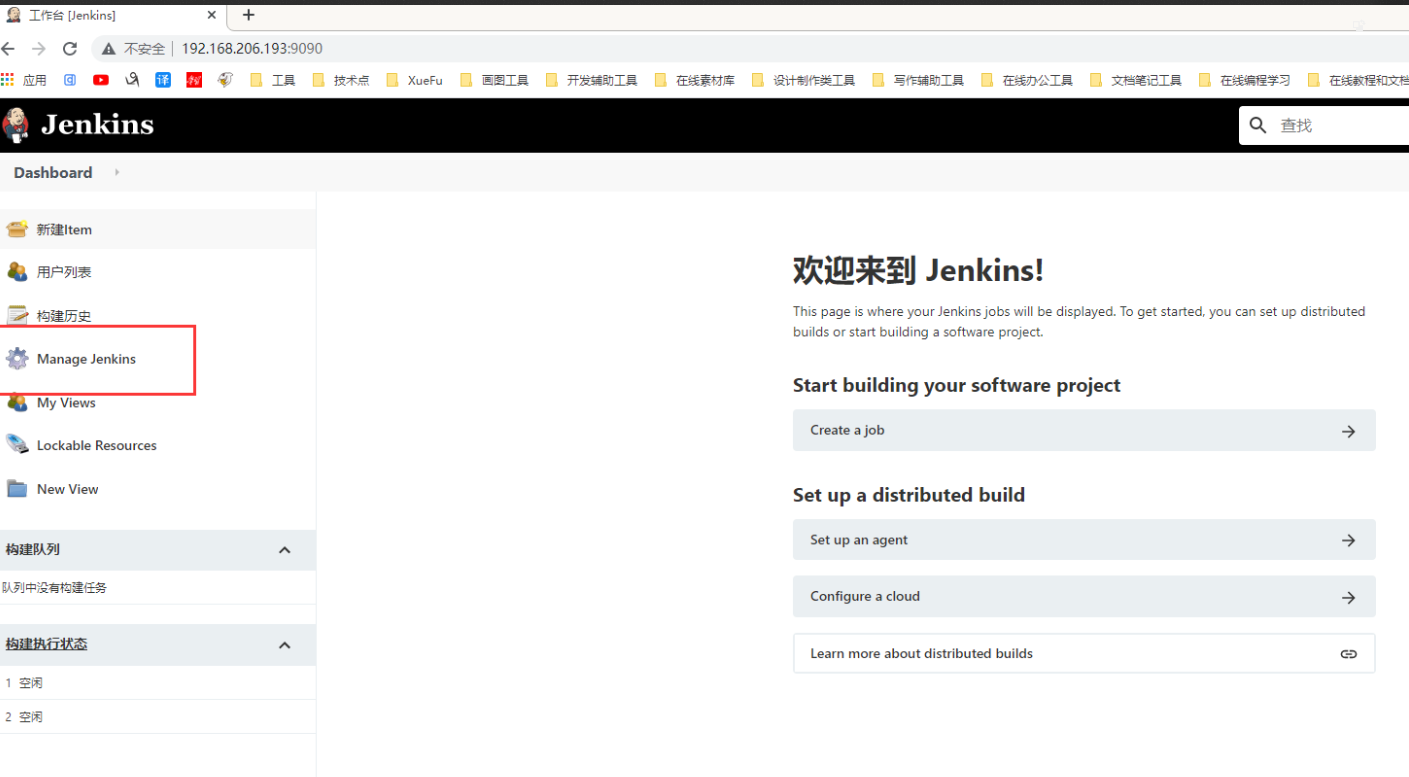Image resolution: width=1409 pixels, height=777 pixels.
Task: Click the Lockable Resources drive icon
Action: click(x=17, y=445)
